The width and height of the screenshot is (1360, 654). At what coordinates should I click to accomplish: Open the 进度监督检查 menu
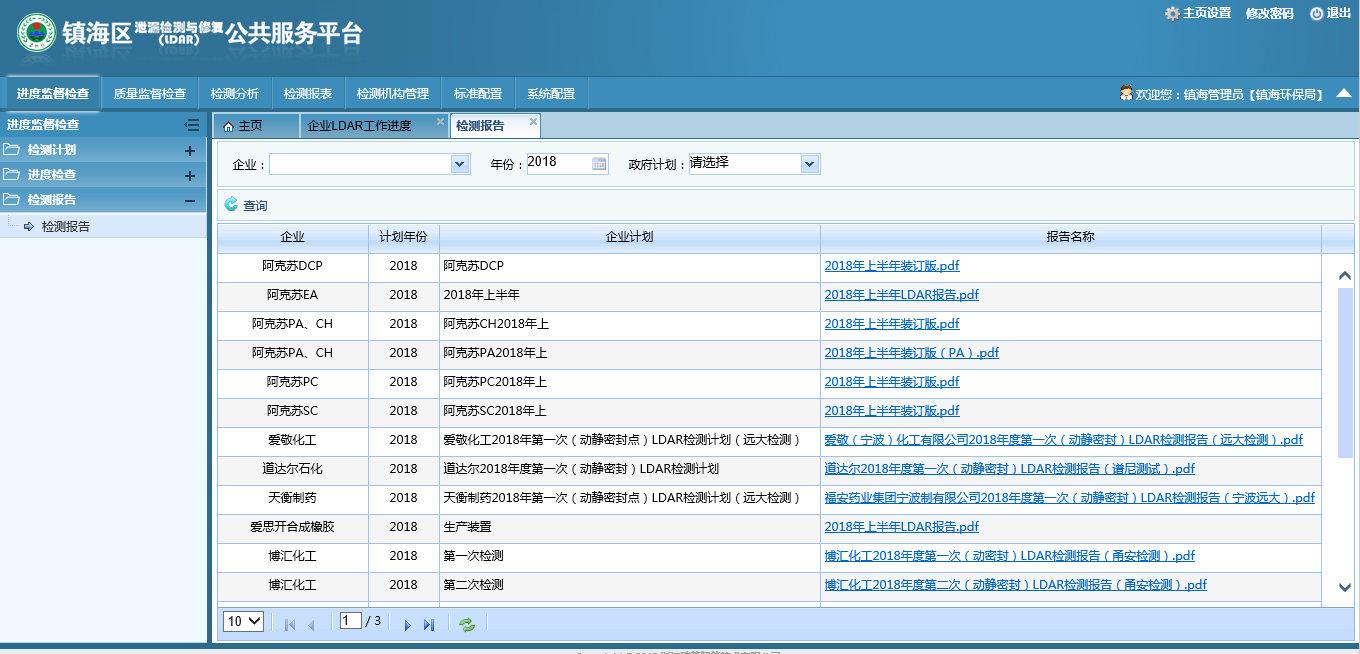click(53, 94)
